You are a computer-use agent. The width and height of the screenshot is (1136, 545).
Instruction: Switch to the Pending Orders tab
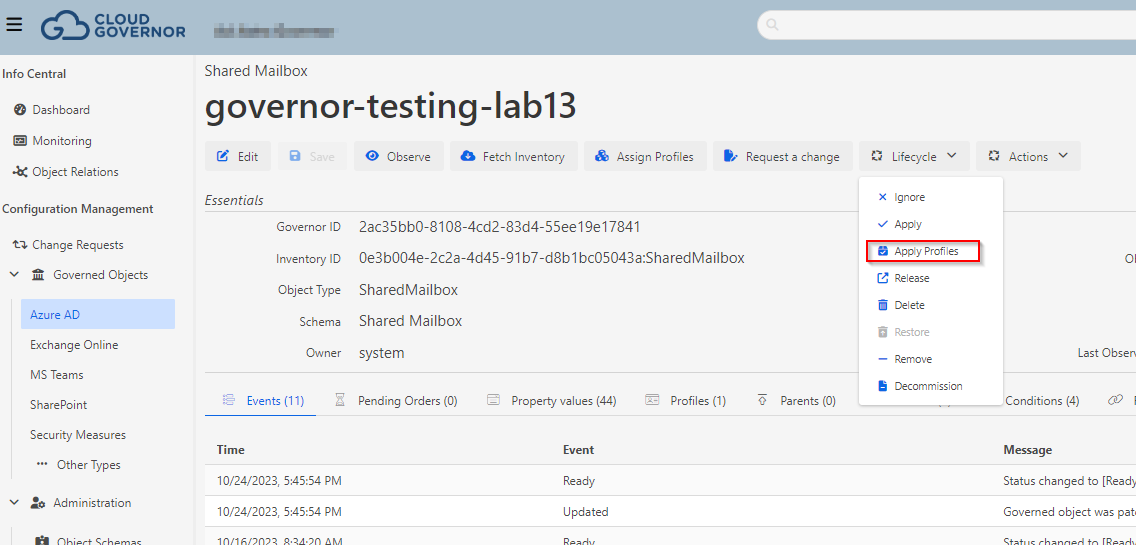point(407,401)
